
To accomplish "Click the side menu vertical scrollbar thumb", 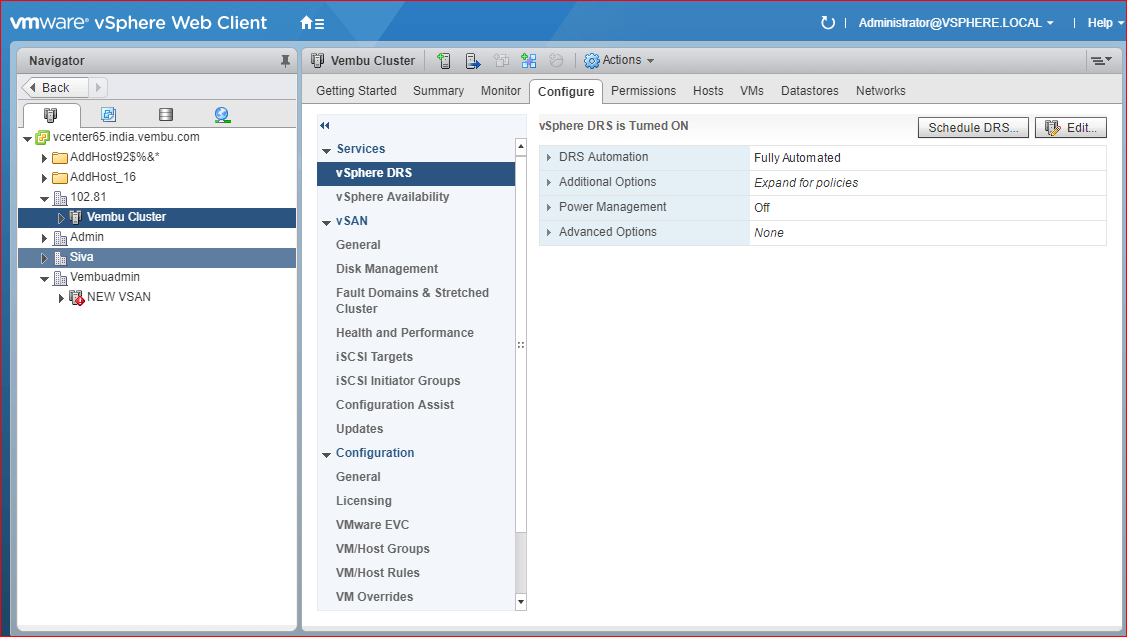I will click(x=521, y=344).
